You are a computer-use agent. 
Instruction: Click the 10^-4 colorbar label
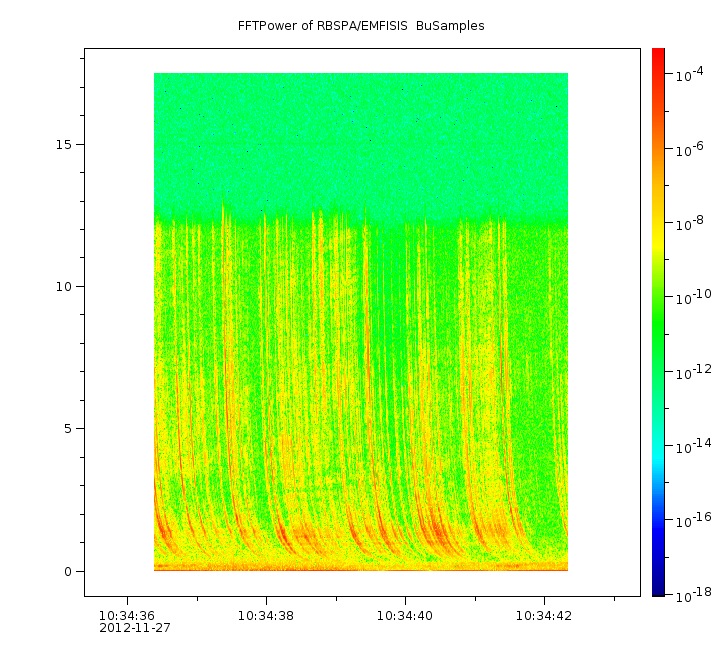click(690, 74)
